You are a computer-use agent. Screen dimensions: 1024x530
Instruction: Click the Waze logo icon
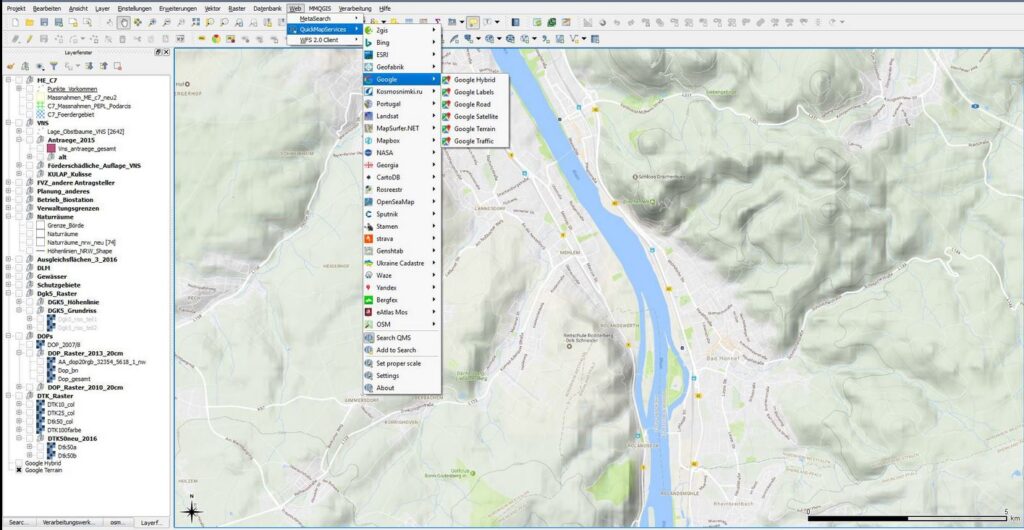coord(370,275)
